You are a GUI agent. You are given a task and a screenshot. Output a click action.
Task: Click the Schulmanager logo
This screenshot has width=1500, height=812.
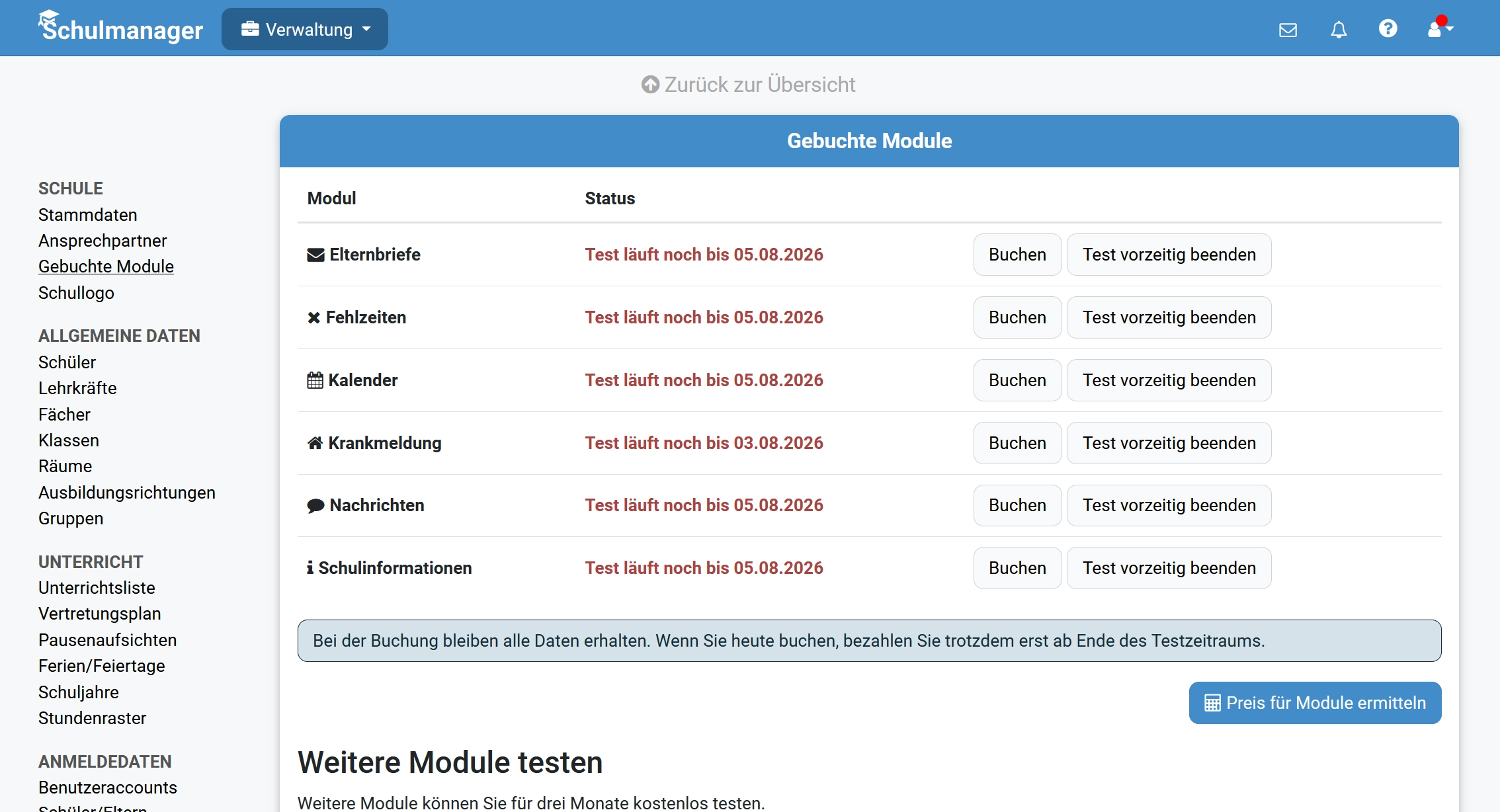click(120, 28)
